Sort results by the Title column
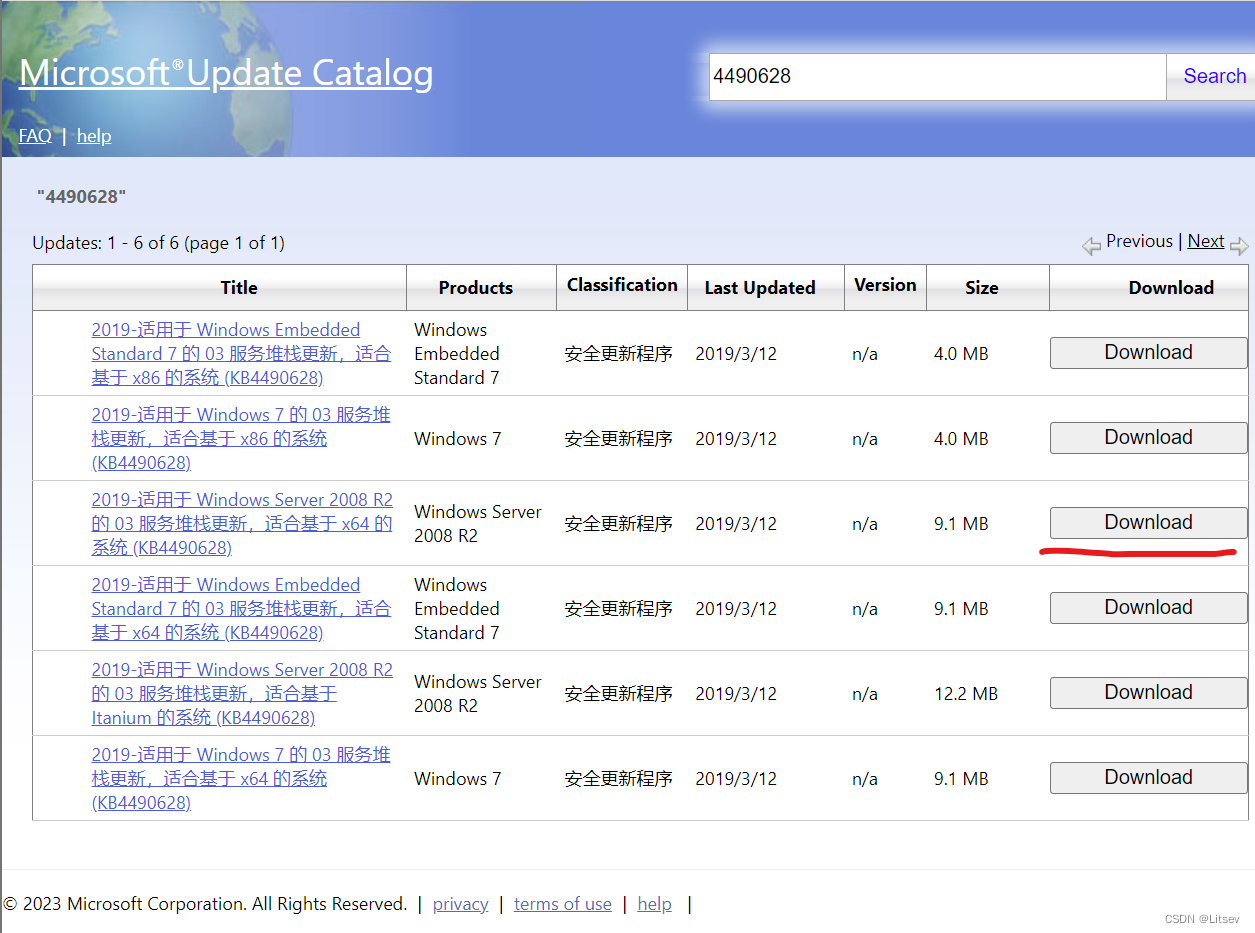The height and width of the screenshot is (933, 1255). (x=238, y=287)
